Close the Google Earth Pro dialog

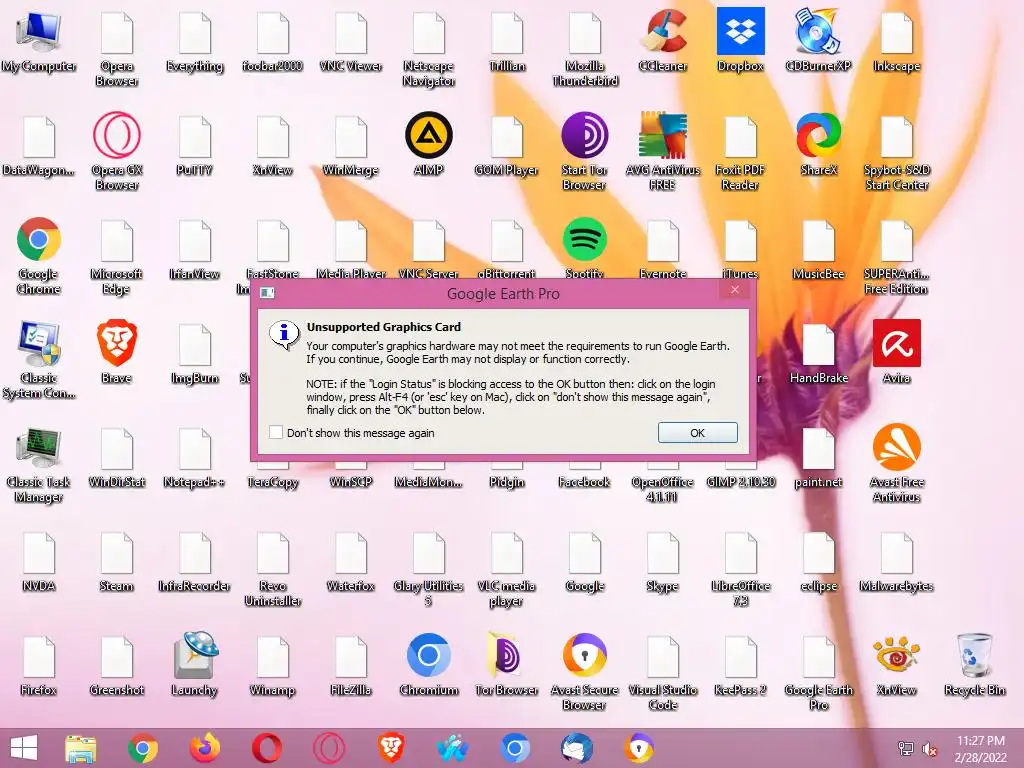[735, 290]
